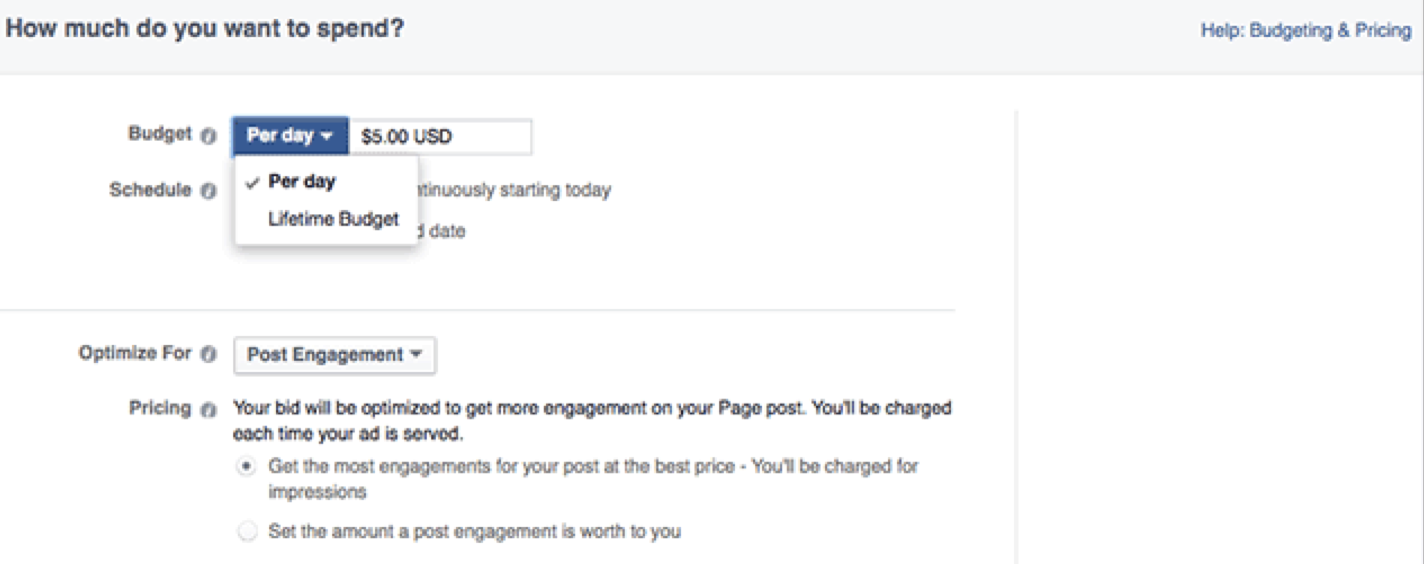Open the Optimize For info tooltip icon

[x=208, y=355]
